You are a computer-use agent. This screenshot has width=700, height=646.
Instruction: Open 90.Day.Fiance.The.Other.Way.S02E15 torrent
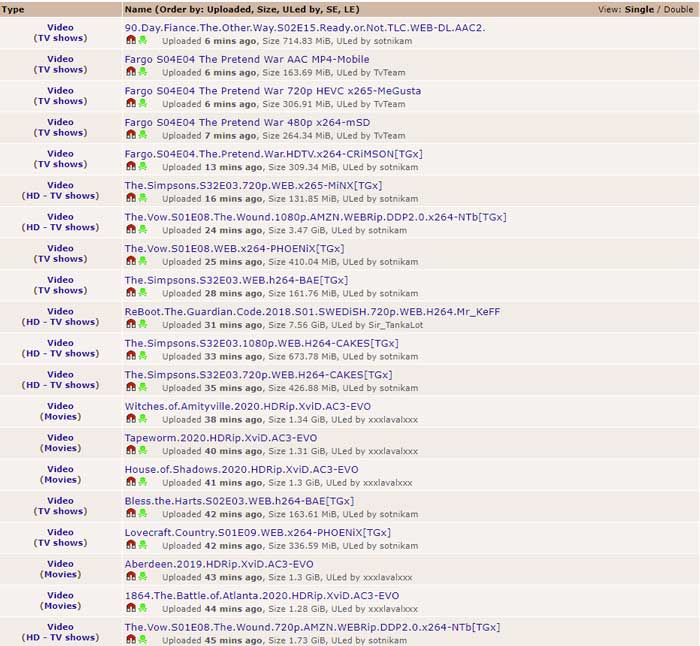(x=304, y=28)
